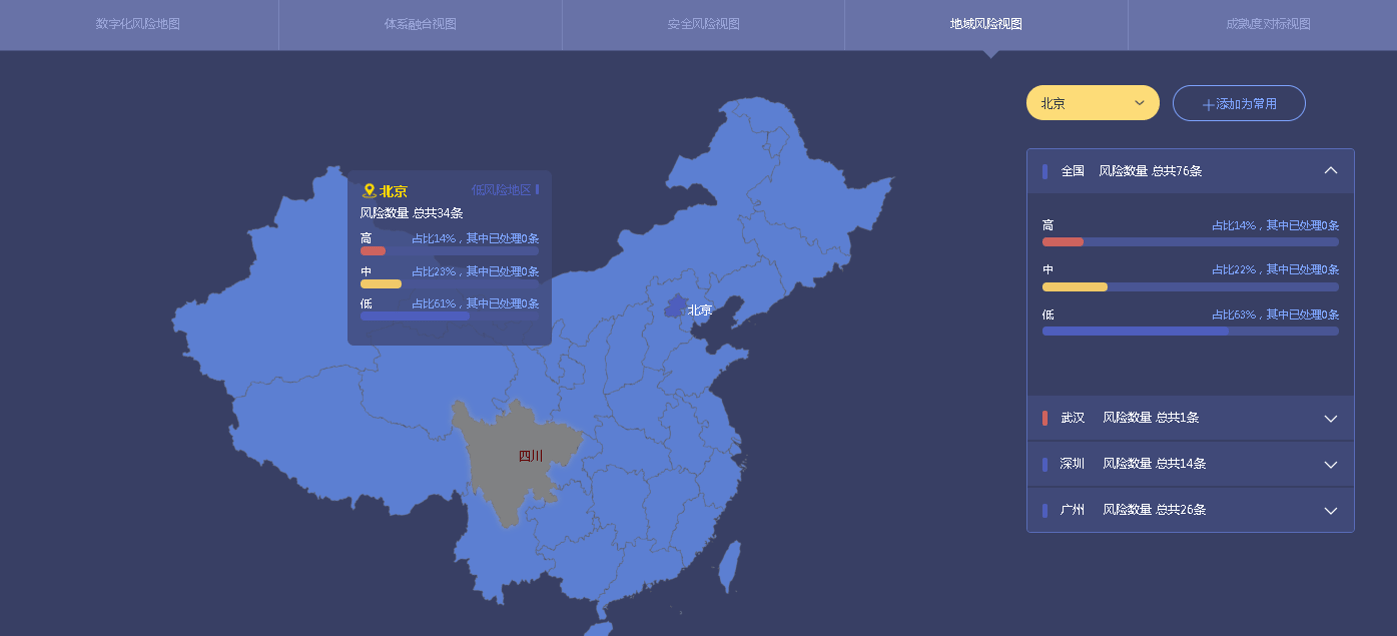This screenshot has height=636, width=1397.
Task: Expand the 武汉 risk row
Action: [1330, 418]
